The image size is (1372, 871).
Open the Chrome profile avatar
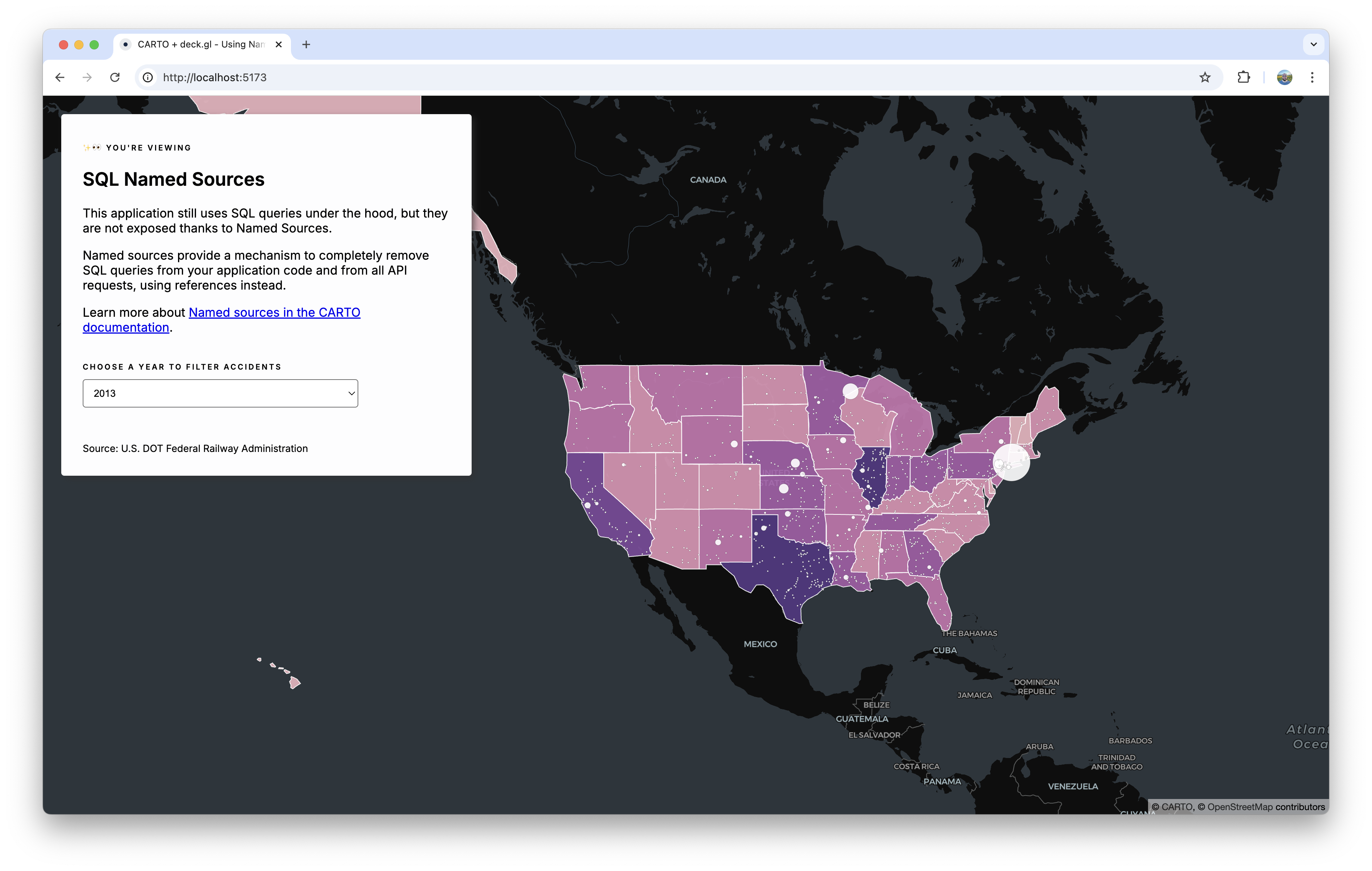click(1284, 77)
